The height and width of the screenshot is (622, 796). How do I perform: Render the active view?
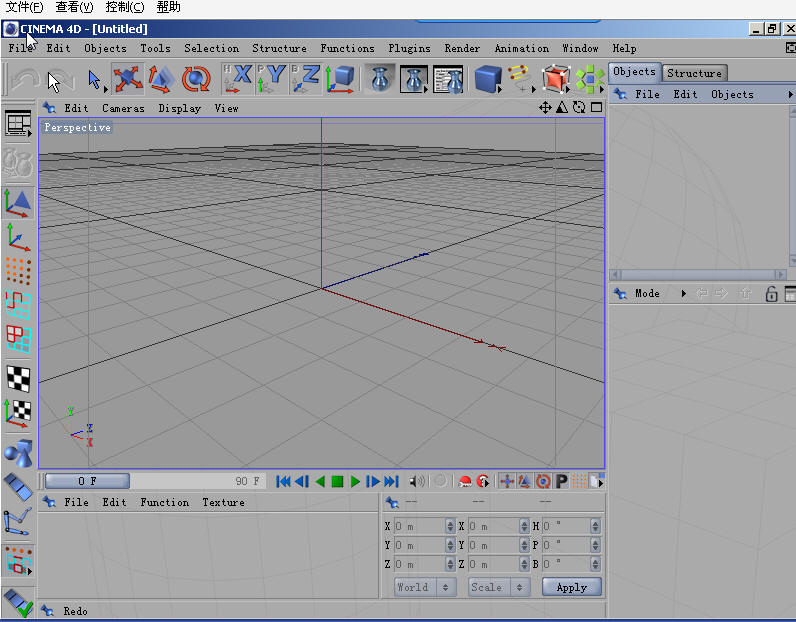(378, 78)
